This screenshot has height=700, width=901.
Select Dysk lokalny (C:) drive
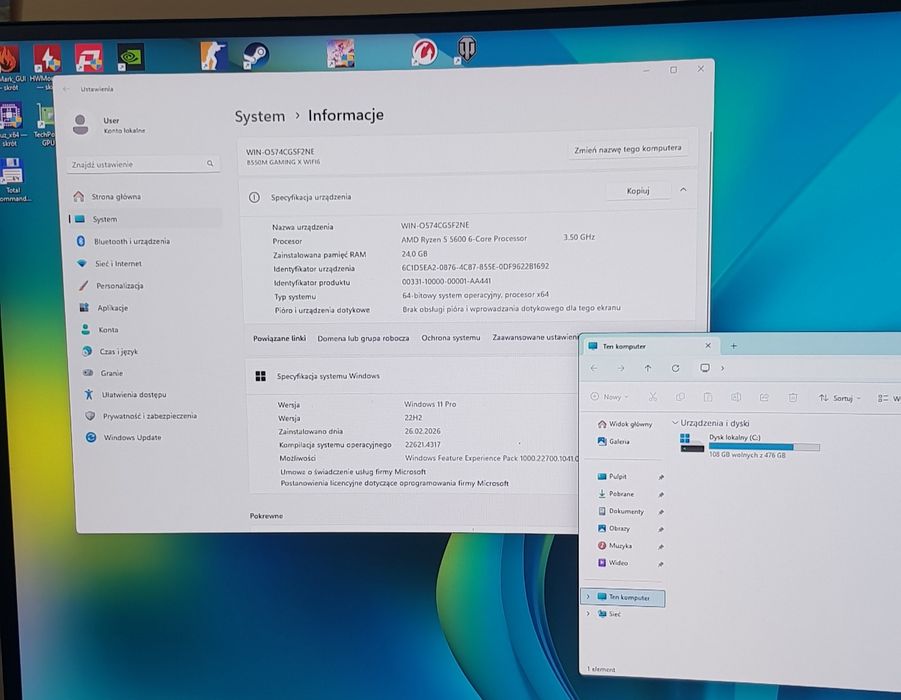[x=750, y=445]
